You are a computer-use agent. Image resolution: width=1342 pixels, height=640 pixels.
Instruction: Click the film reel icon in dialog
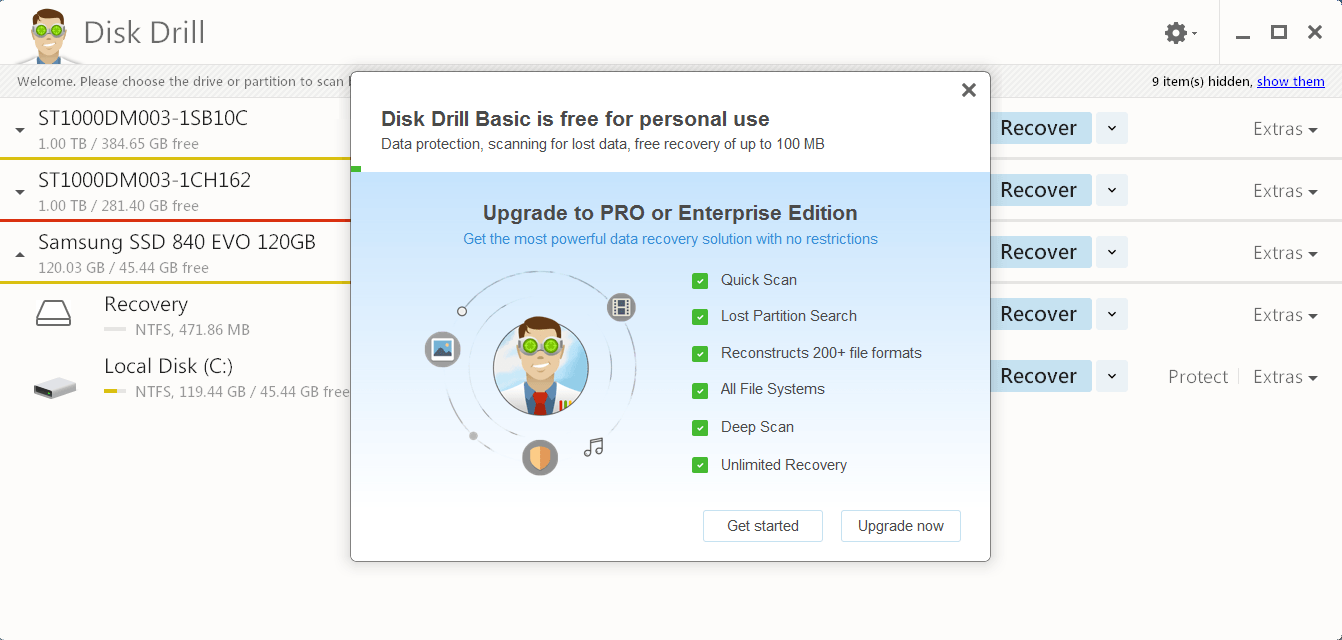point(621,306)
